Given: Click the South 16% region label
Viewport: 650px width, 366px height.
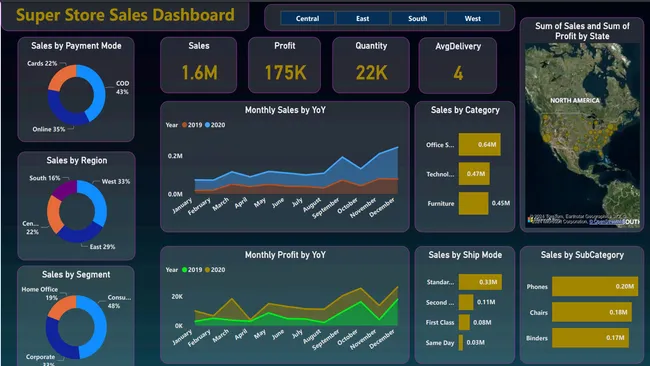Looking at the screenshot, I should (45, 178).
